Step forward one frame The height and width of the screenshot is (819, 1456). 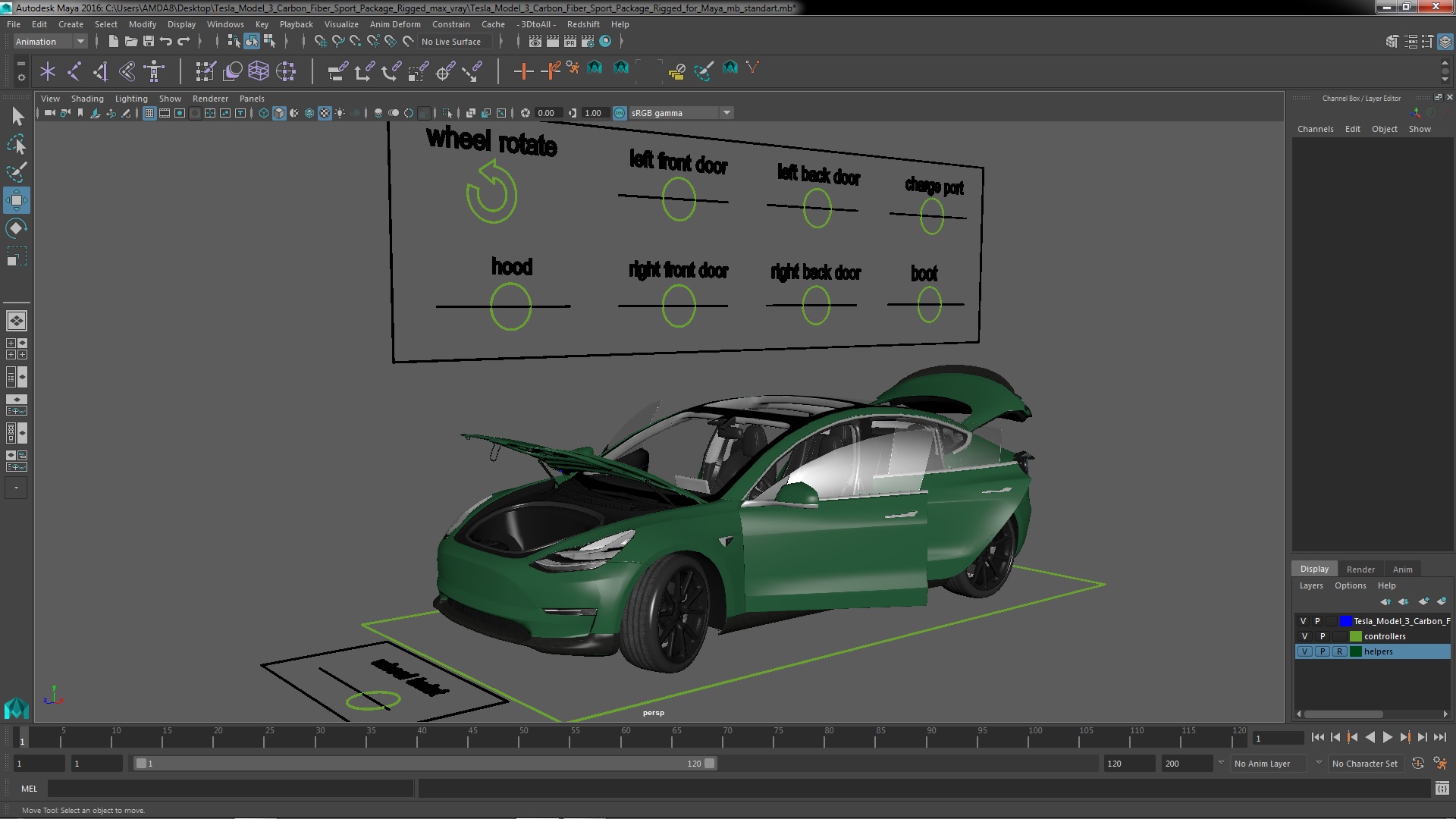coord(1422,737)
